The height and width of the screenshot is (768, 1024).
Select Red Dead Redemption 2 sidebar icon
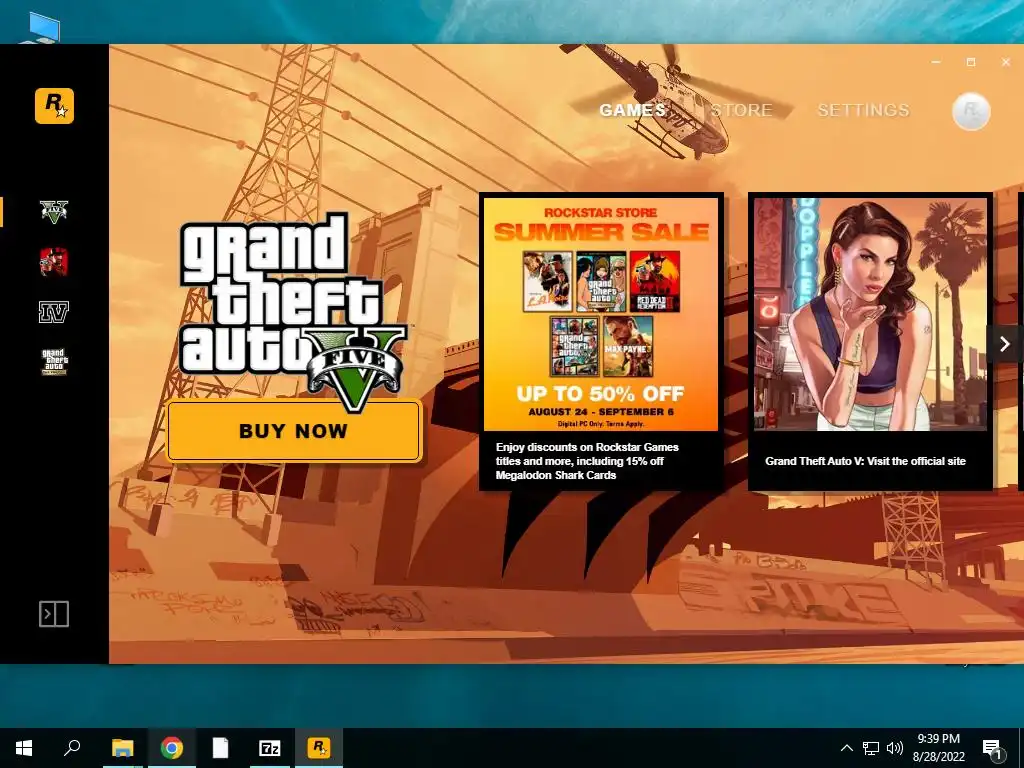pos(54,262)
